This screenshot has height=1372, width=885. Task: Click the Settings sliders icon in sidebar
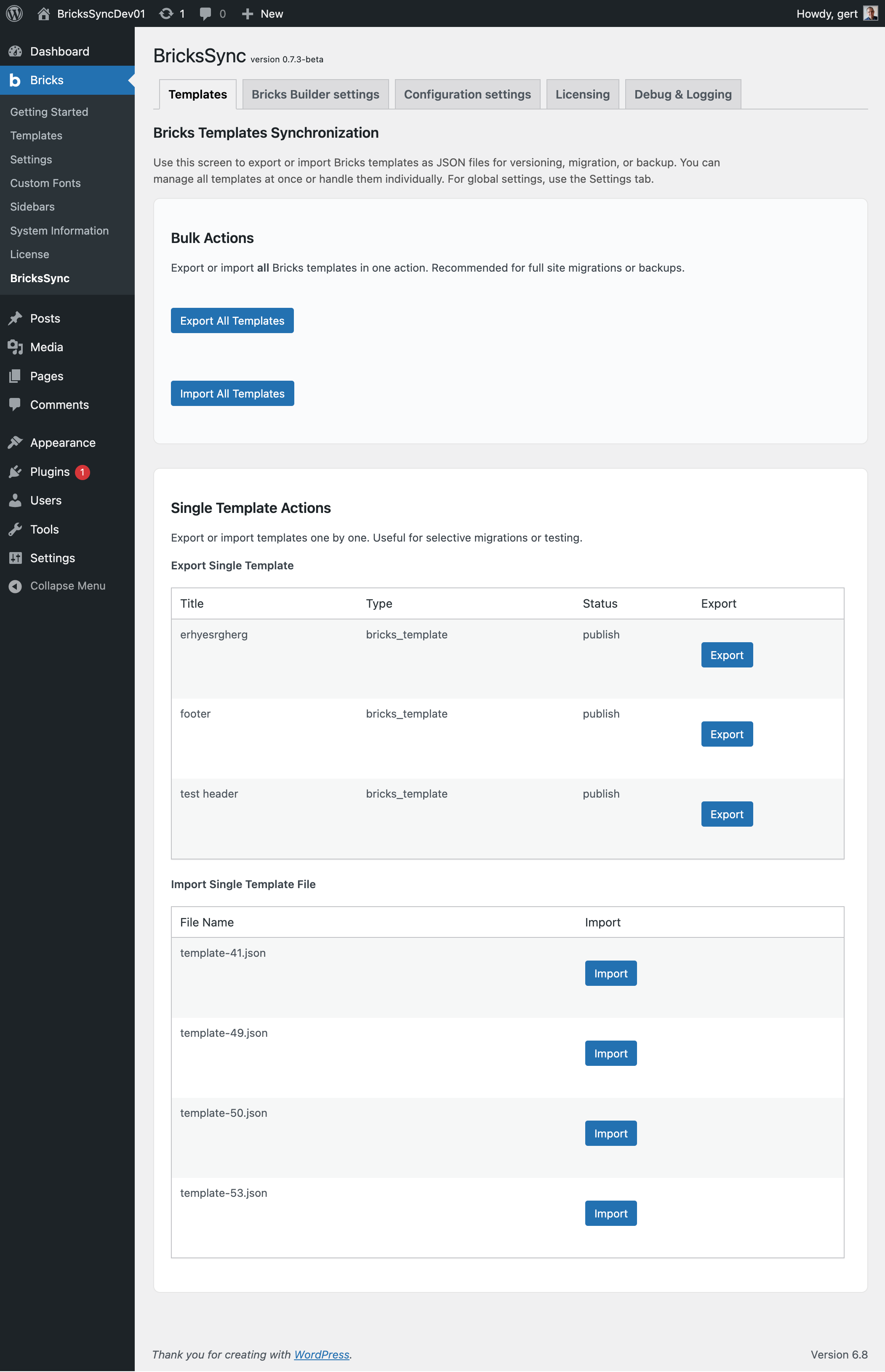(15, 558)
